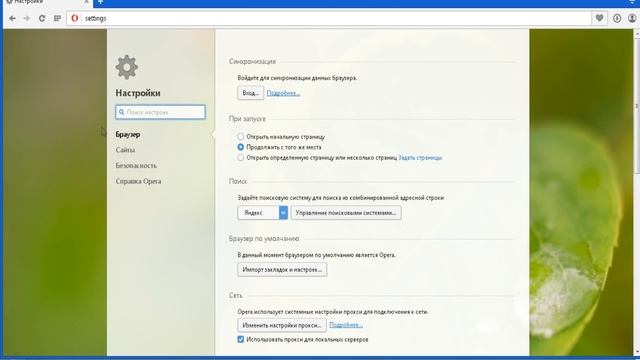Click the При запуске section heading

pyautogui.click(x=247, y=119)
